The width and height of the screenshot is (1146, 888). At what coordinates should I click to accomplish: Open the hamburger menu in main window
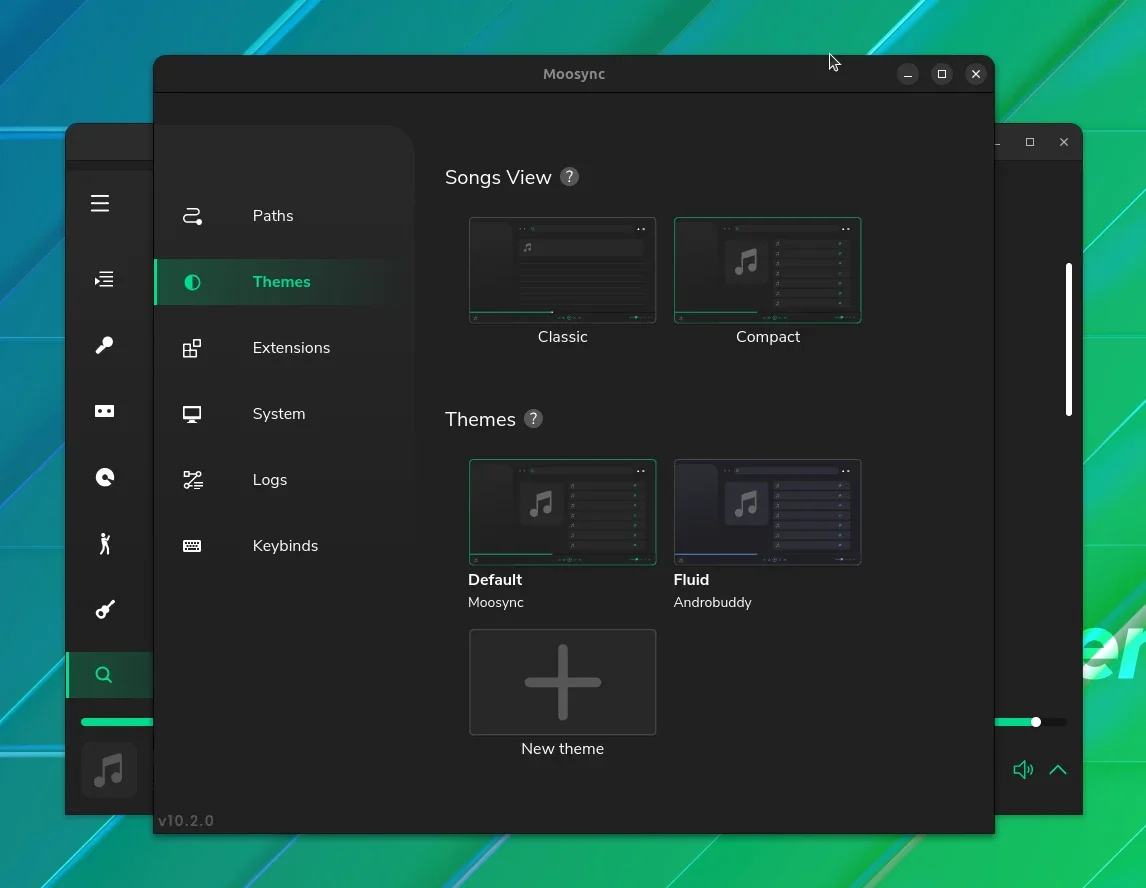point(100,203)
